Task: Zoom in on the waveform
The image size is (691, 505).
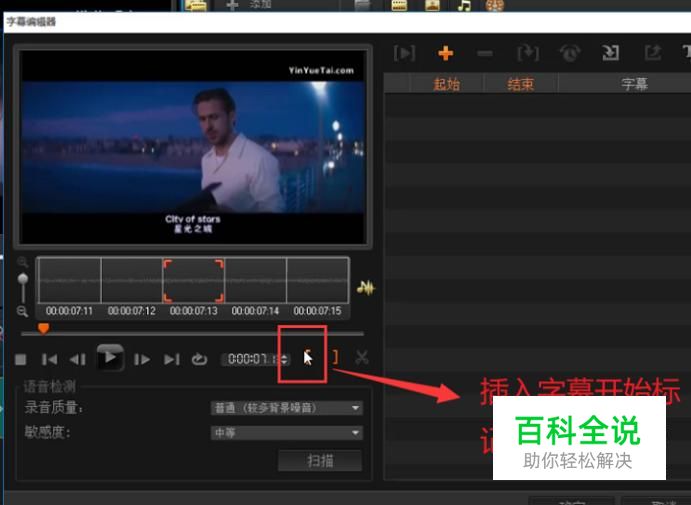Action: (22, 263)
